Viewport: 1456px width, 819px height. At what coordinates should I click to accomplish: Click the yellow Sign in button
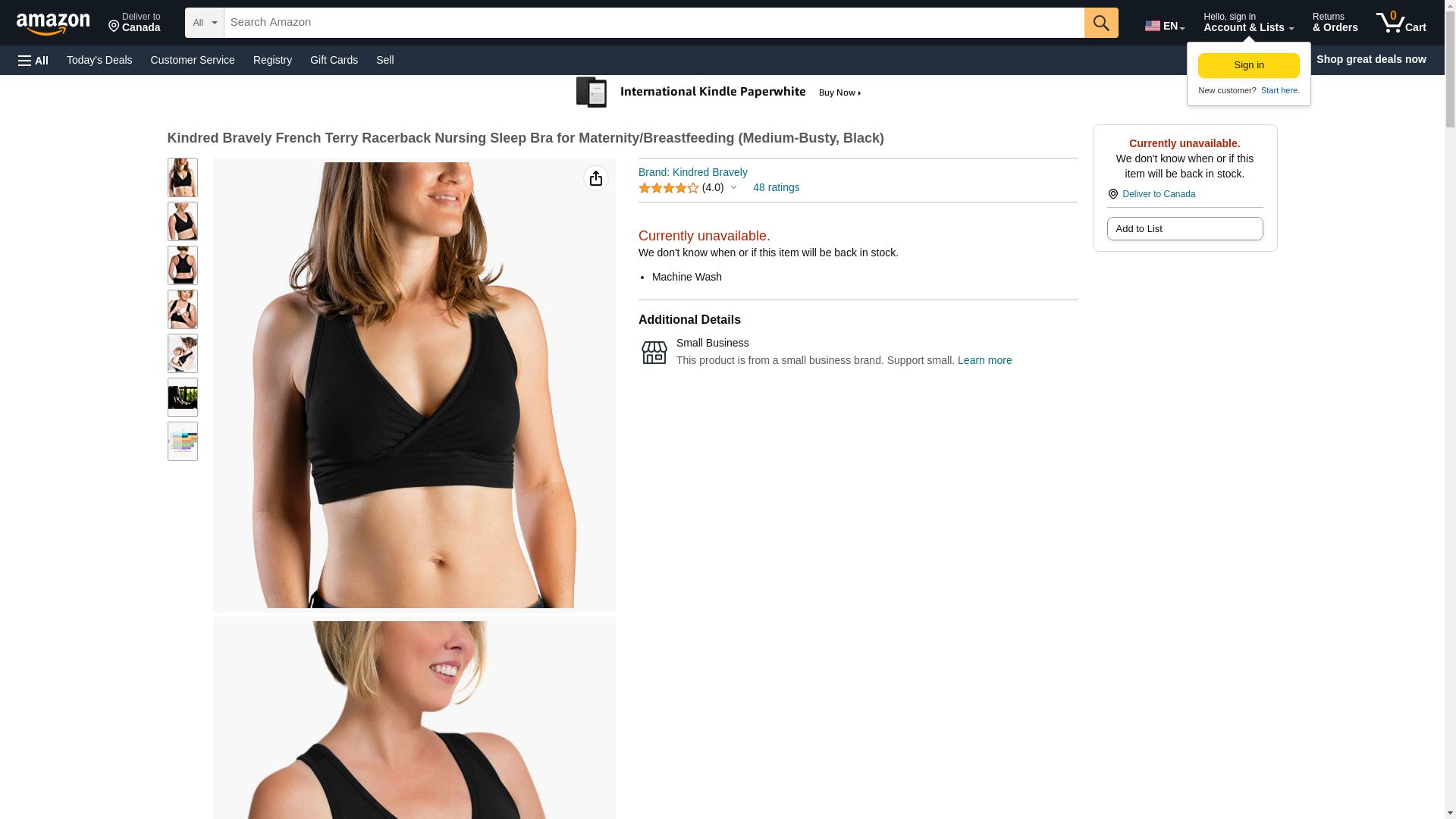click(x=1249, y=65)
